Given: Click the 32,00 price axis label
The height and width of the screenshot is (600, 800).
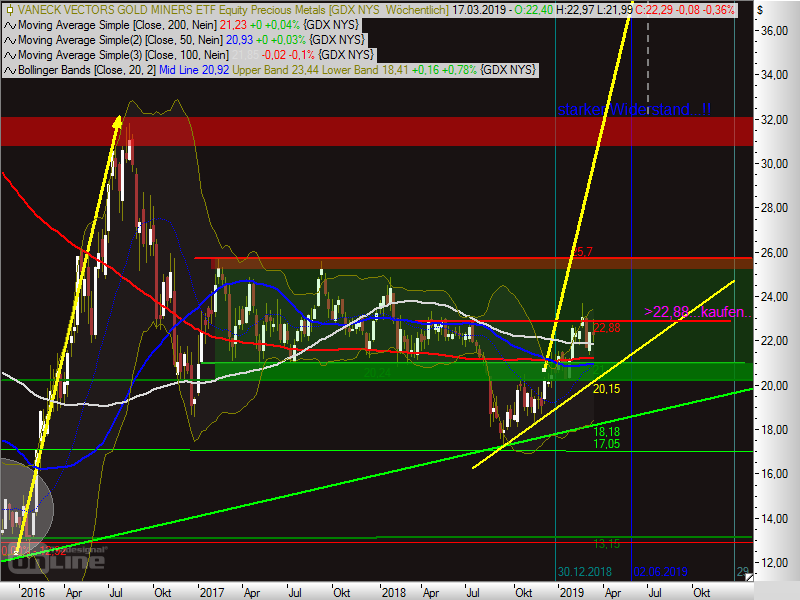Looking at the screenshot, I should [x=774, y=119].
